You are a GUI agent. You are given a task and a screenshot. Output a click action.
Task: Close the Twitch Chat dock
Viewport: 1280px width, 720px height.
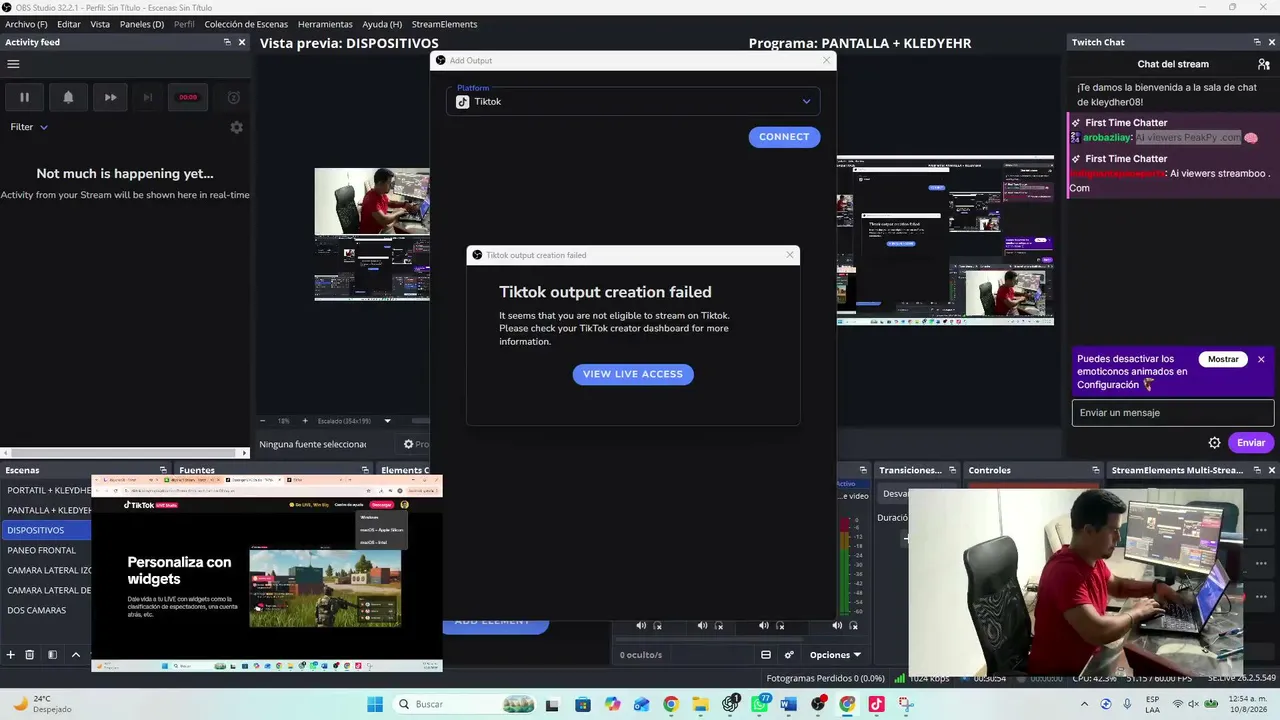pyautogui.click(x=1272, y=42)
